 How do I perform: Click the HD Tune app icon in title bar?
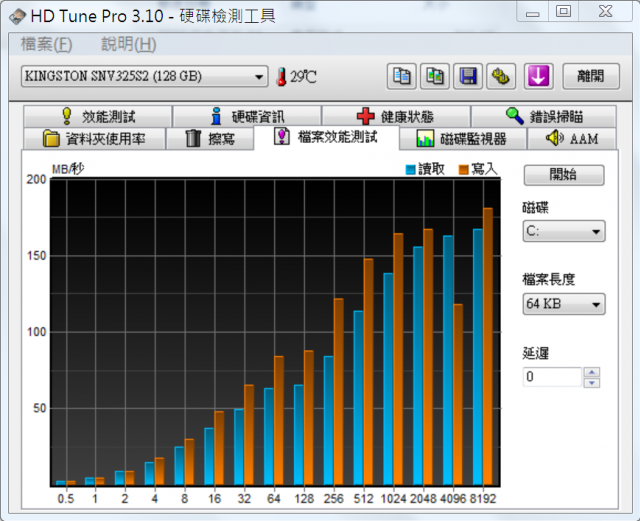pos(18,17)
